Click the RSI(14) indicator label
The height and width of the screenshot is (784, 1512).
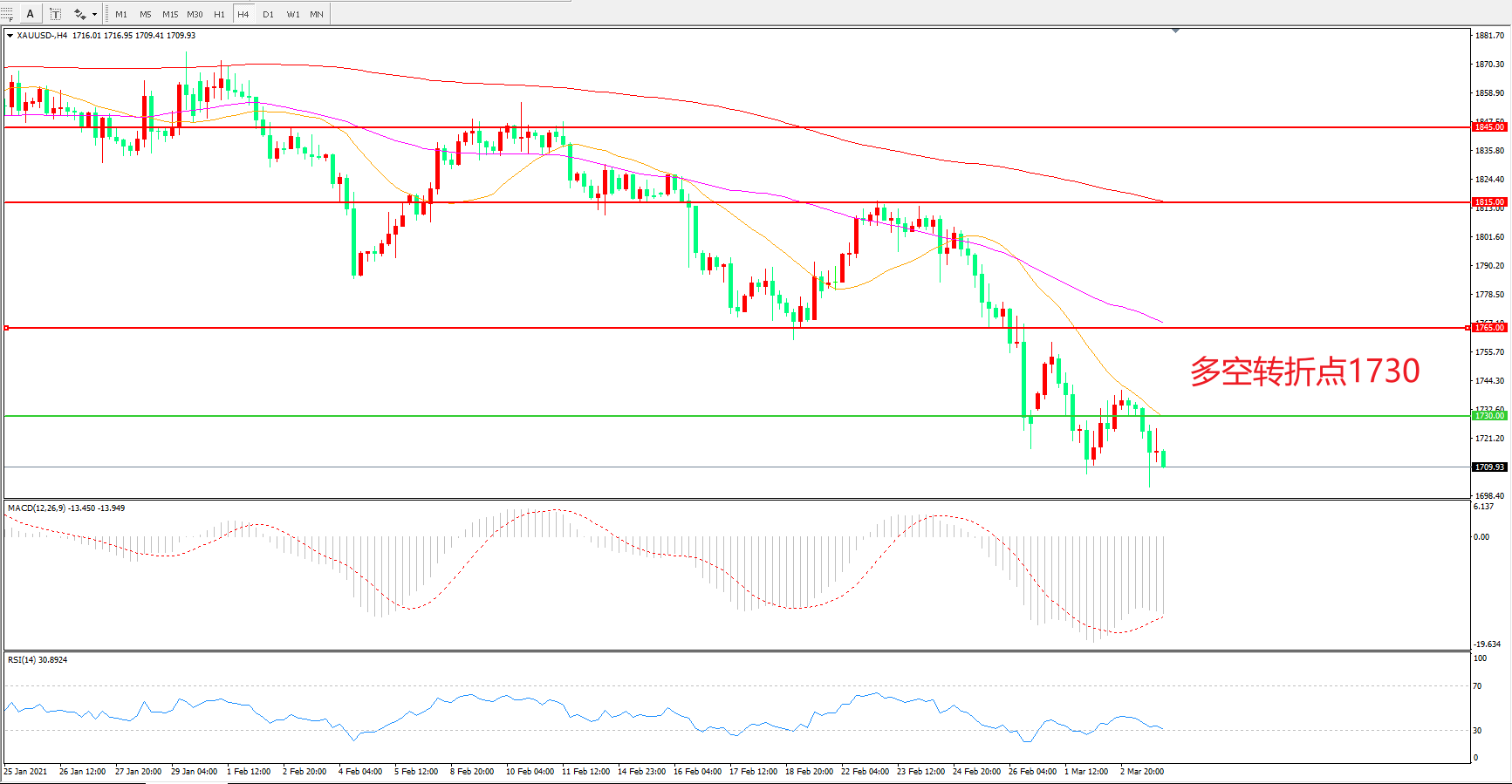38,659
